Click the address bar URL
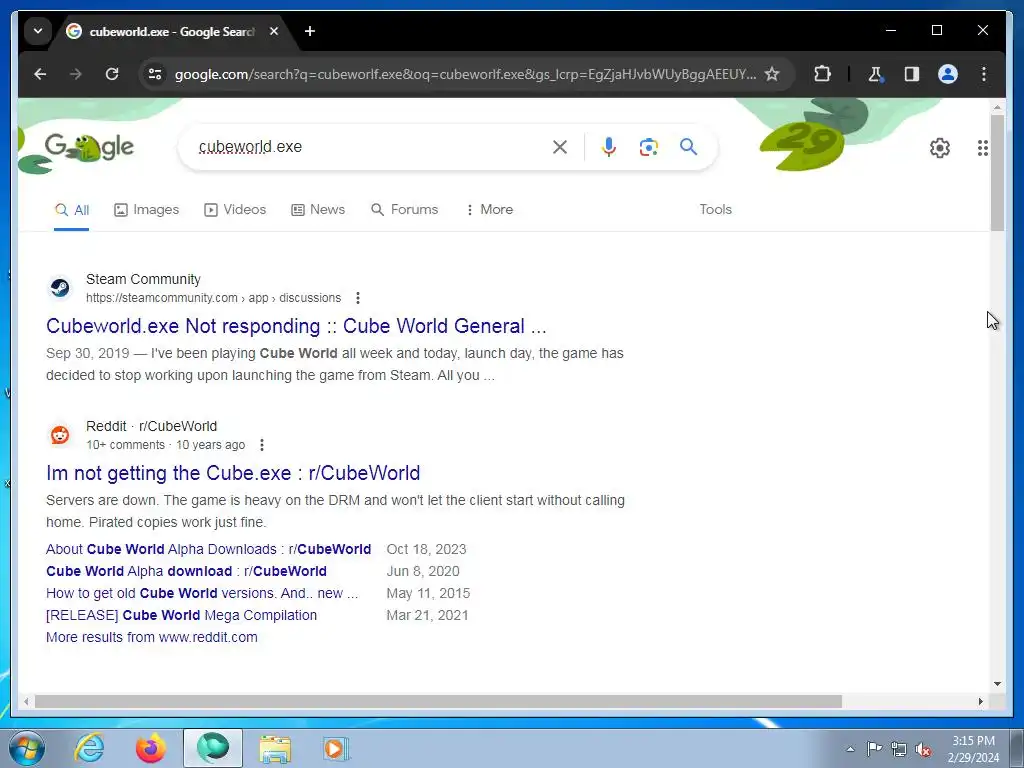Image resolution: width=1024 pixels, height=768 pixels. tap(465, 74)
